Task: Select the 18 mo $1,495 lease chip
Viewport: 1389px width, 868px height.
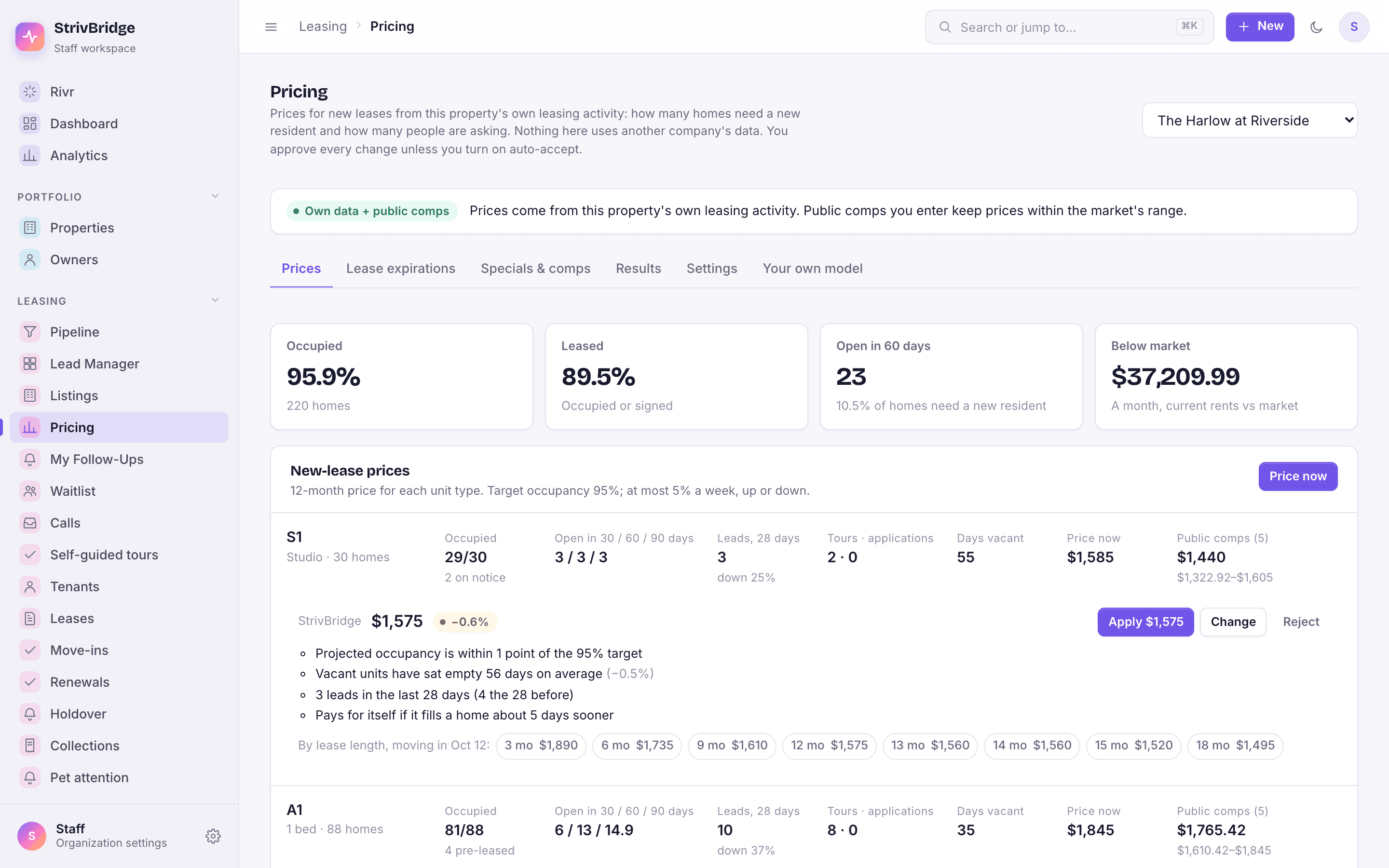Action: (x=1235, y=746)
